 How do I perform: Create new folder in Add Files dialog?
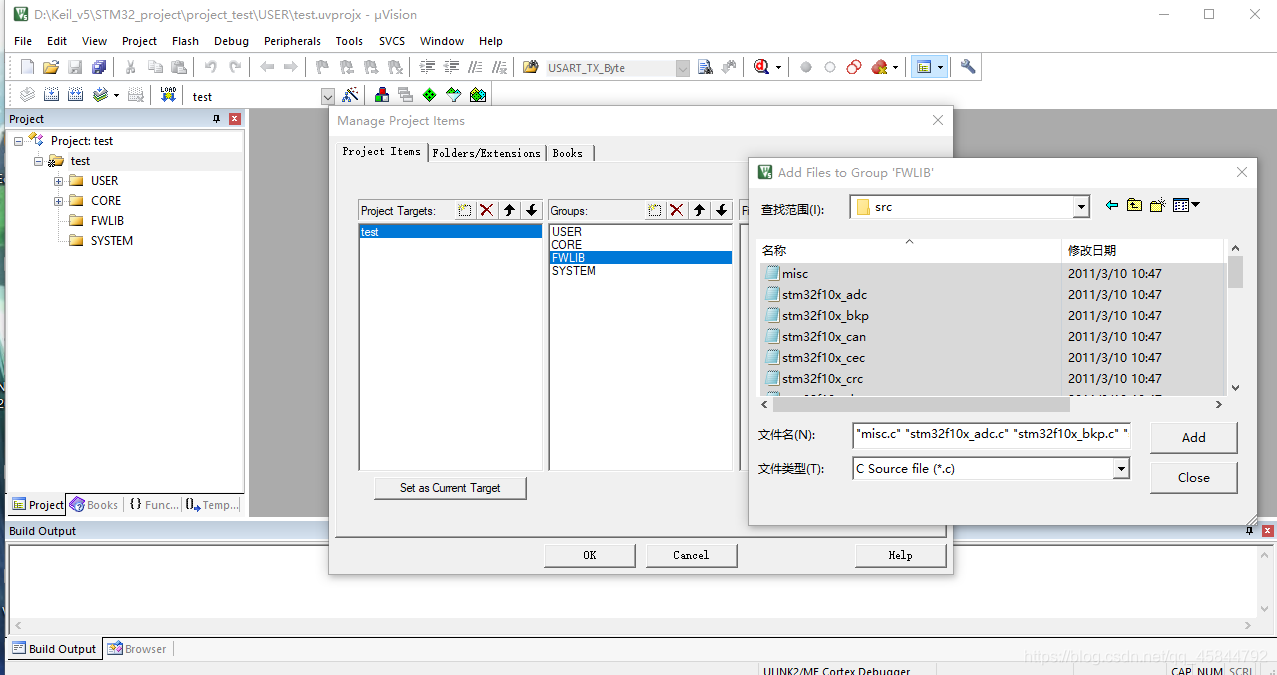(1158, 206)
